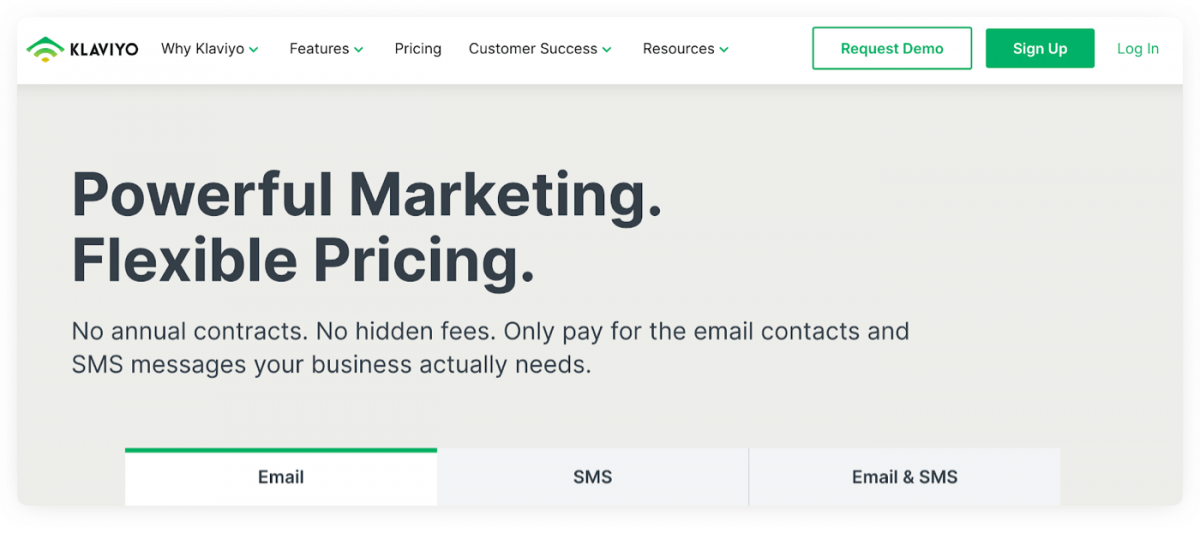Switch to the Email & SMS tab
Viewport: 1200px width, 533px height.
coord(905,477)
